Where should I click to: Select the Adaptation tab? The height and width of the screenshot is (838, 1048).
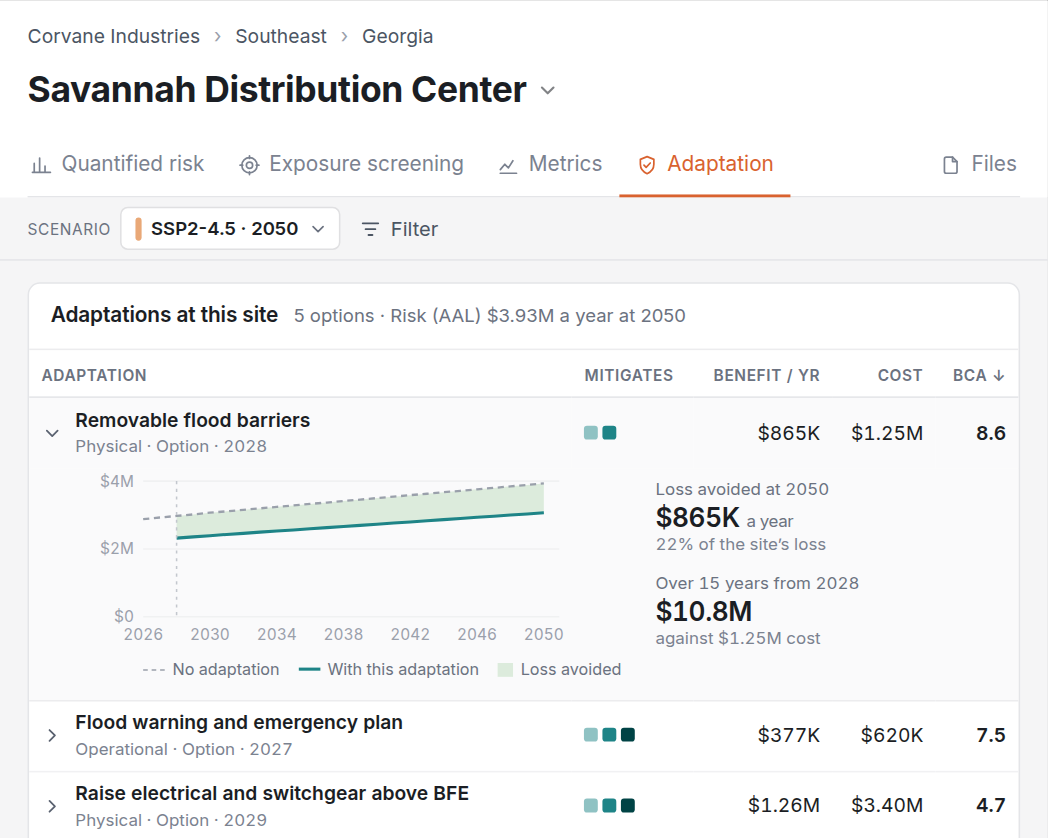[x=705, y=164]
